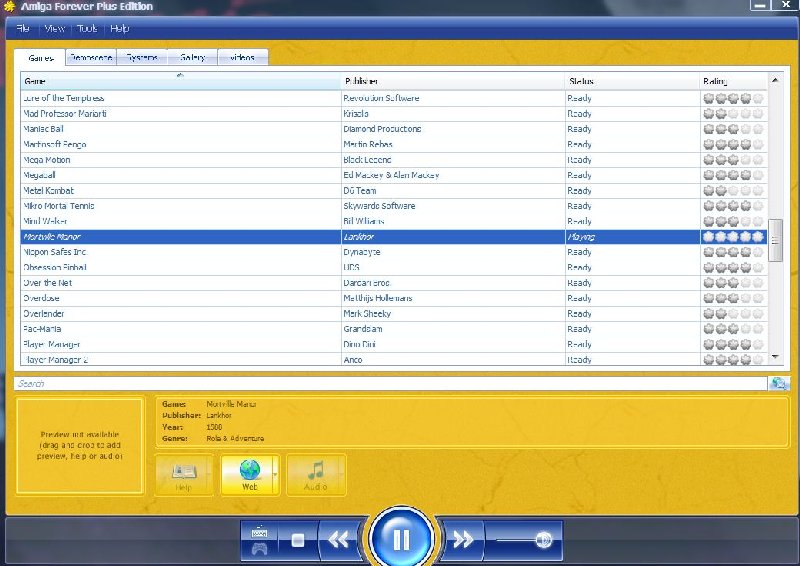The height and width of the screenshot is (566, 800).
Task: Click the rating stars for Megaball
Action: pyautogui.click(x=733, y=175)
